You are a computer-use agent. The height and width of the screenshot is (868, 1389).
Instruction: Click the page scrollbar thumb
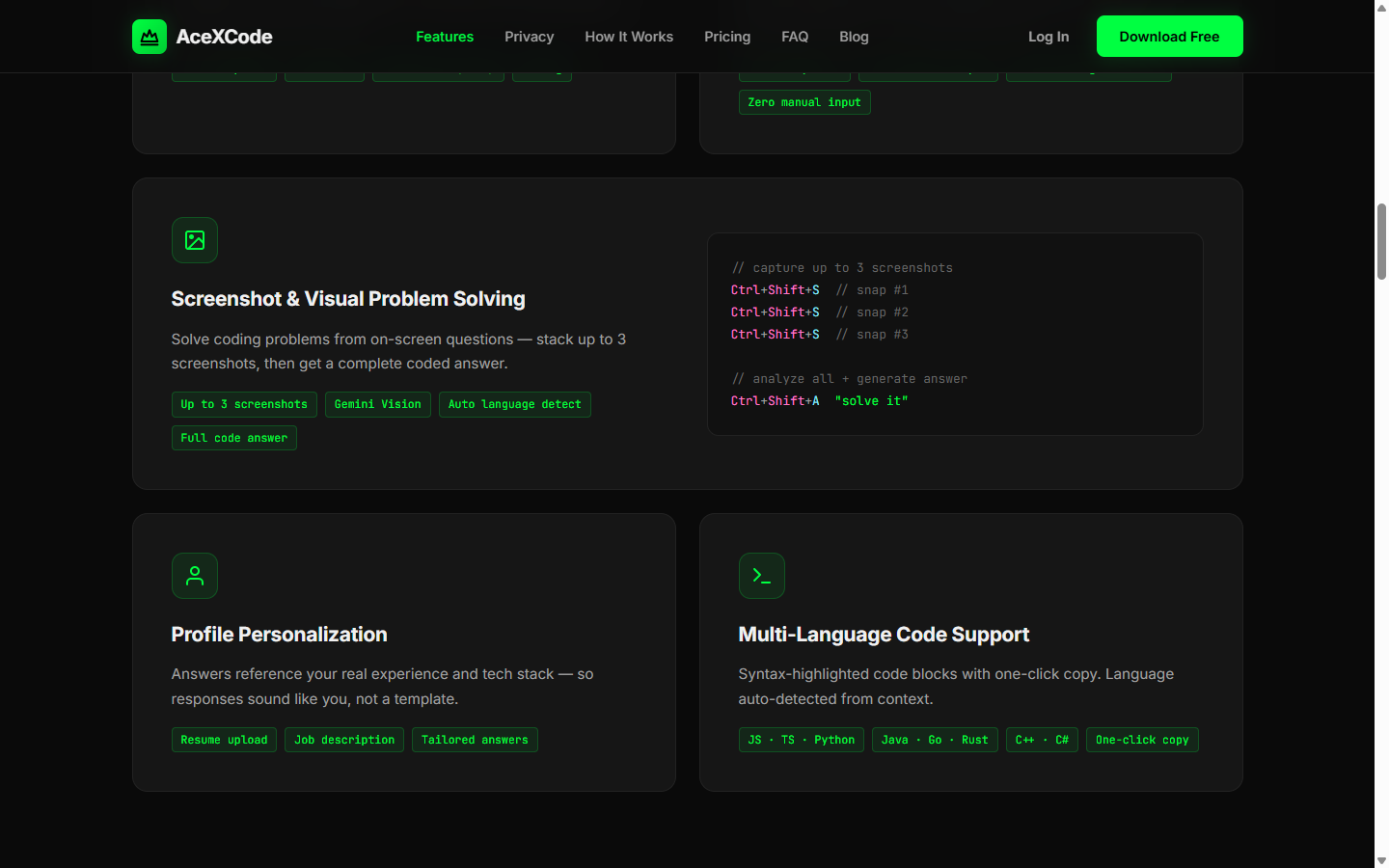coord(1381,241)
